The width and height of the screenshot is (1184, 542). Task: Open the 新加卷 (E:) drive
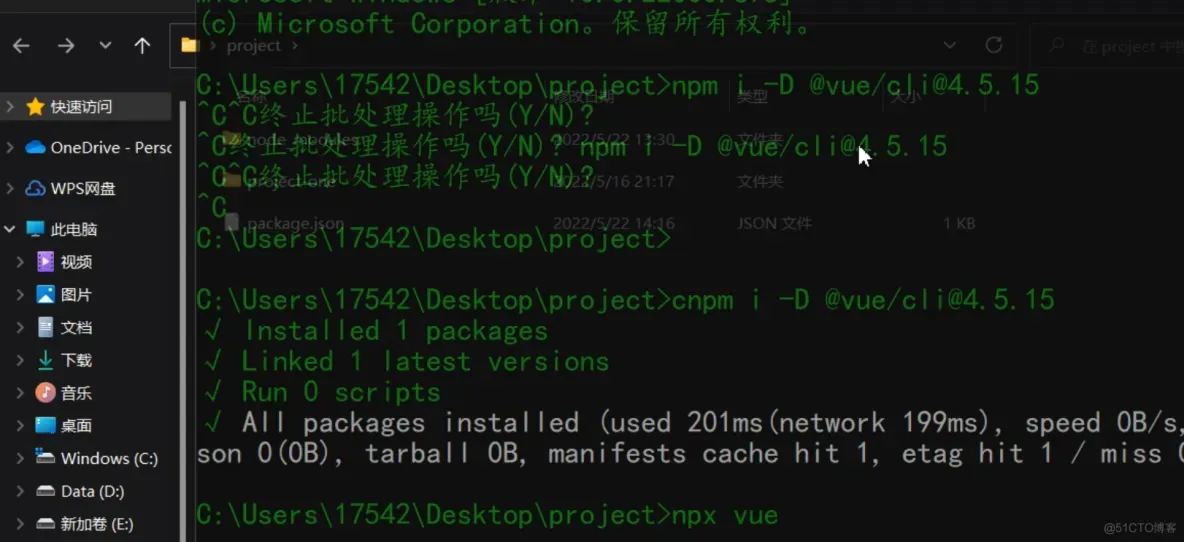96,524
